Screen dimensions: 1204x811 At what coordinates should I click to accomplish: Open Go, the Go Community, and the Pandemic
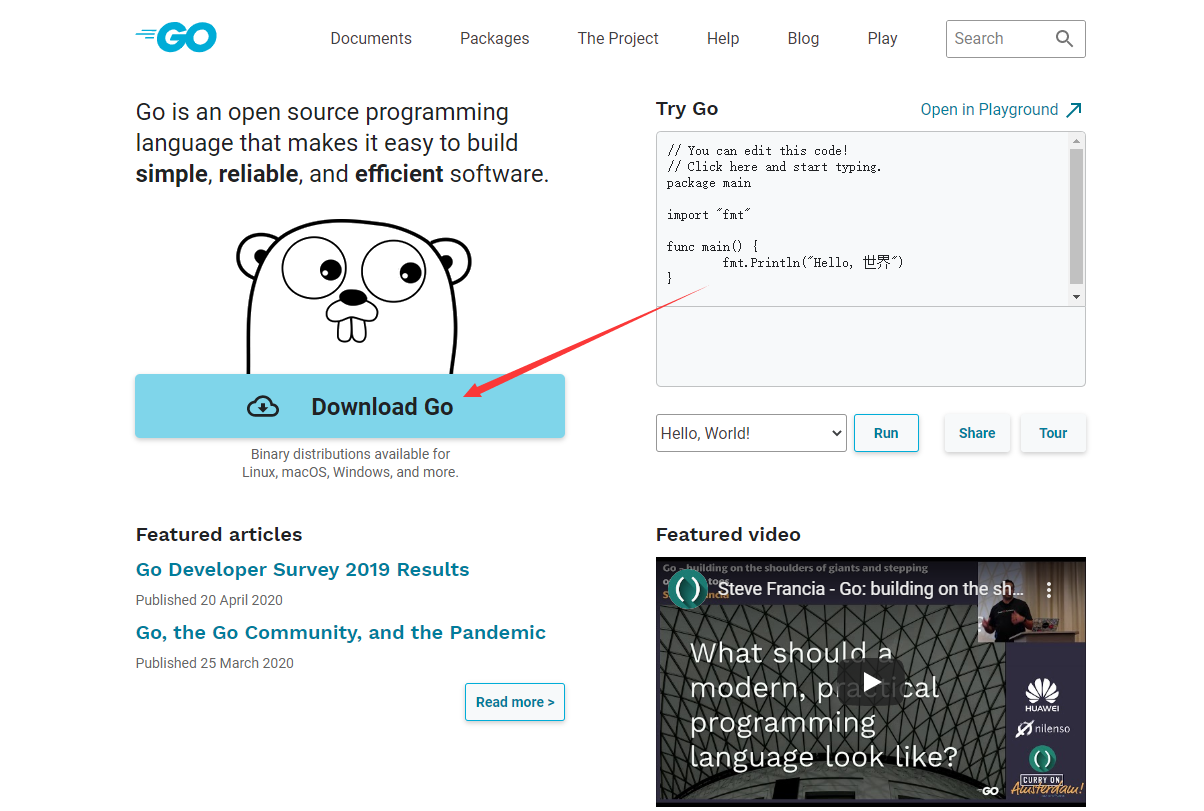(341, 632)
